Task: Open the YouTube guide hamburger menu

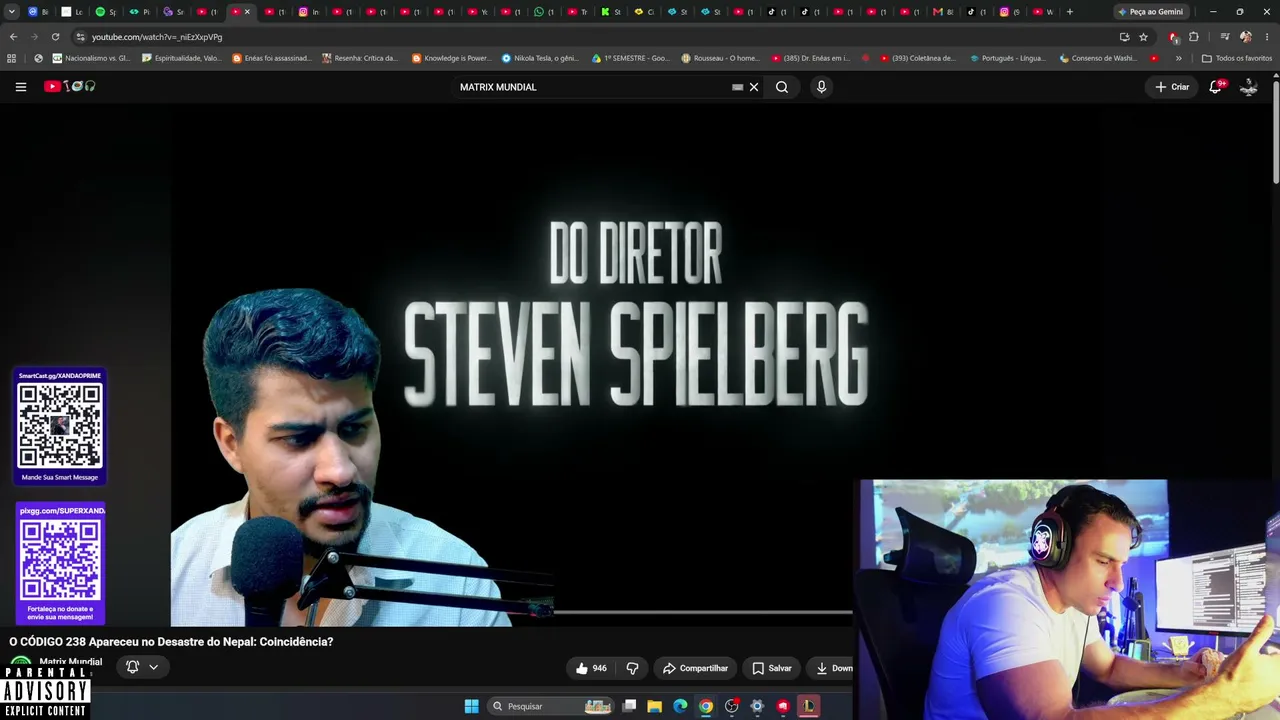Action: 20,87
